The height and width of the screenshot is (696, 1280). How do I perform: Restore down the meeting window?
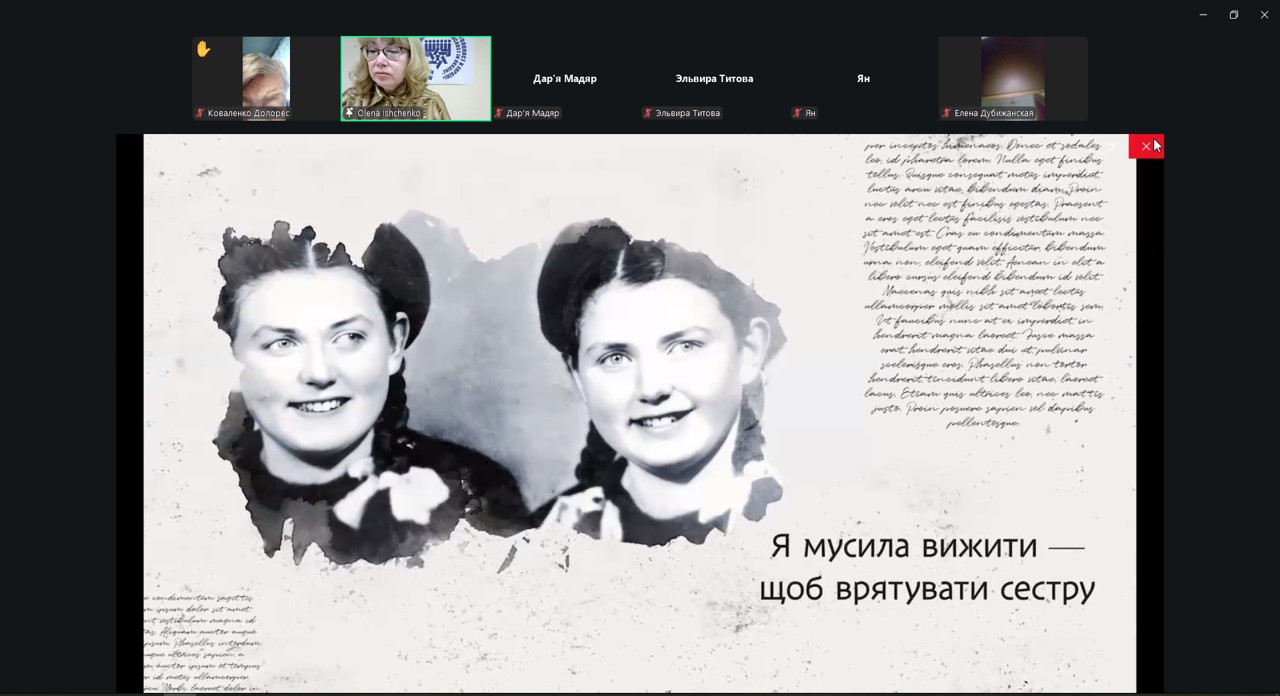(1234, 15)
